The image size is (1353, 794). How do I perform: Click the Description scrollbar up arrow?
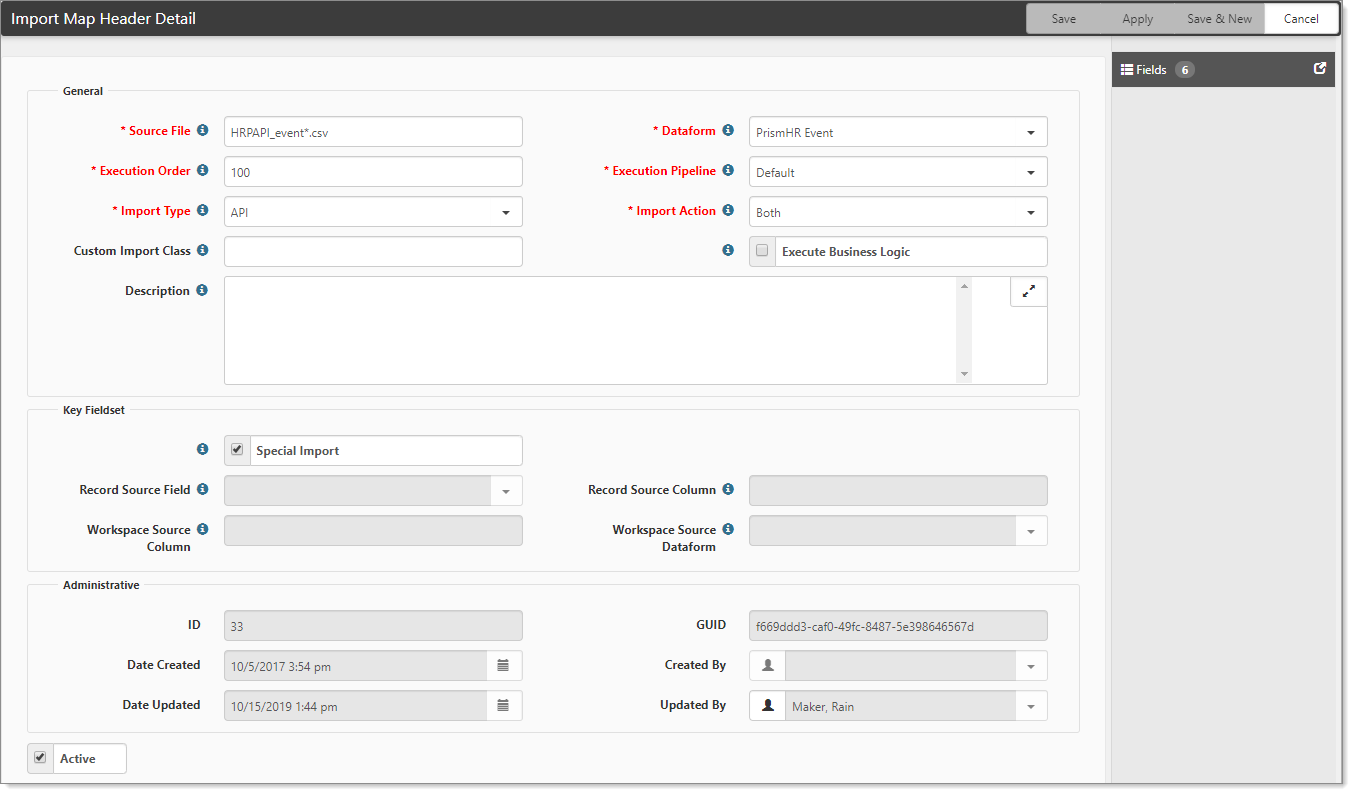click(964, 287)
